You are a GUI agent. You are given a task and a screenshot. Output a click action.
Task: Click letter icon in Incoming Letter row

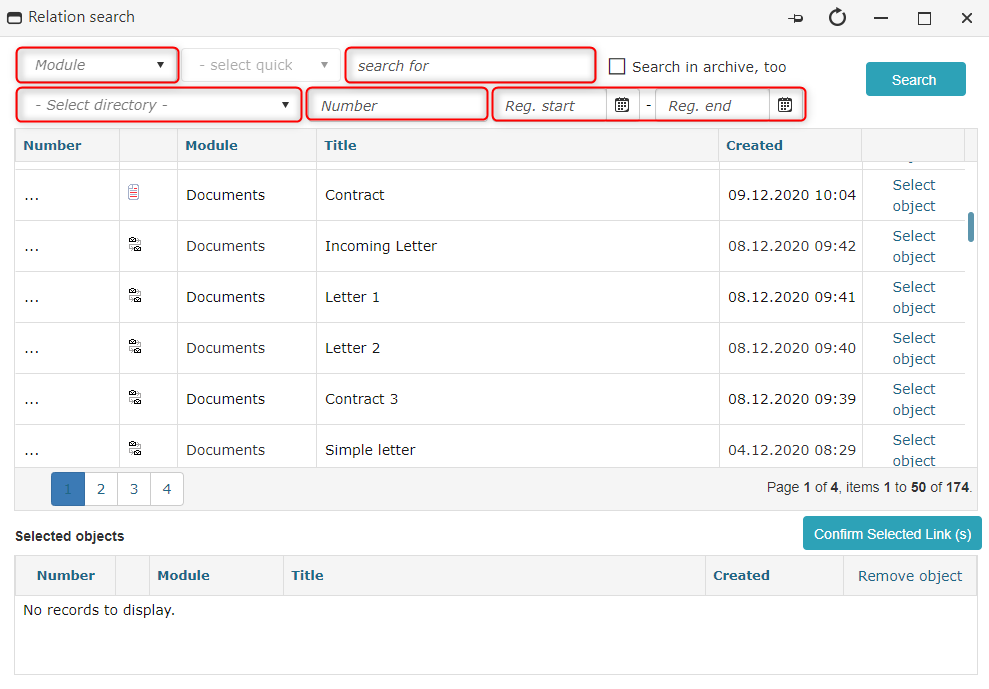135,244
